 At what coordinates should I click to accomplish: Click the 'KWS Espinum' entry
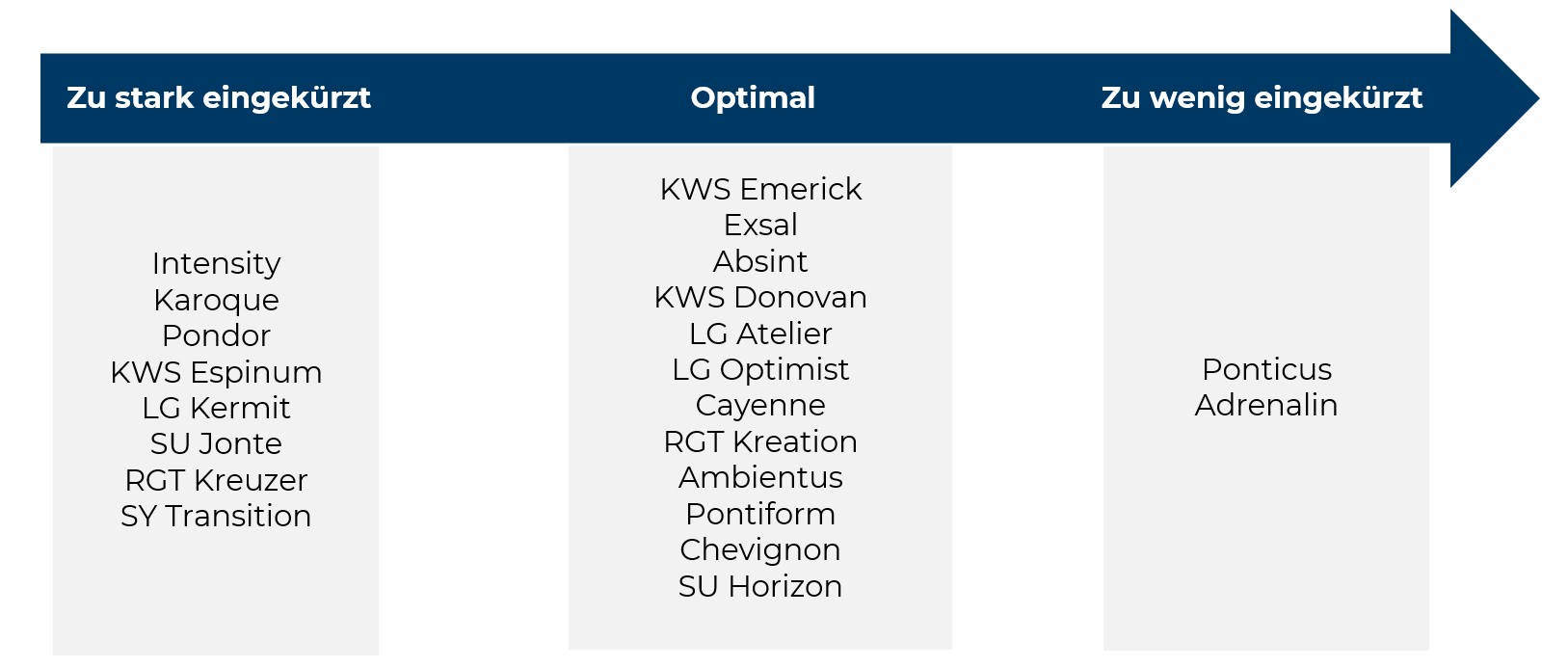(216, 372)
